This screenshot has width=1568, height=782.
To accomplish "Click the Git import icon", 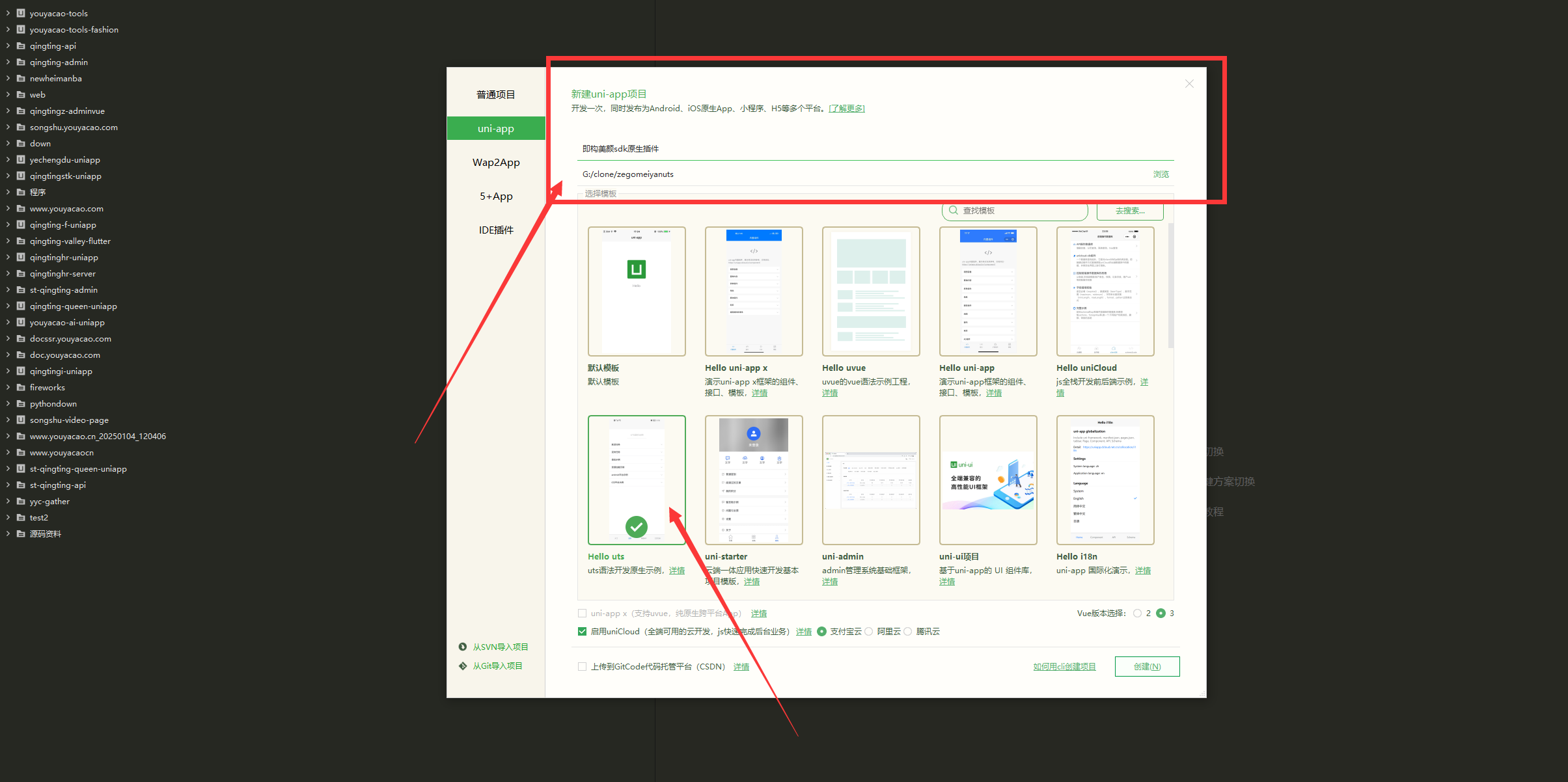I will [x=463, y=666].
